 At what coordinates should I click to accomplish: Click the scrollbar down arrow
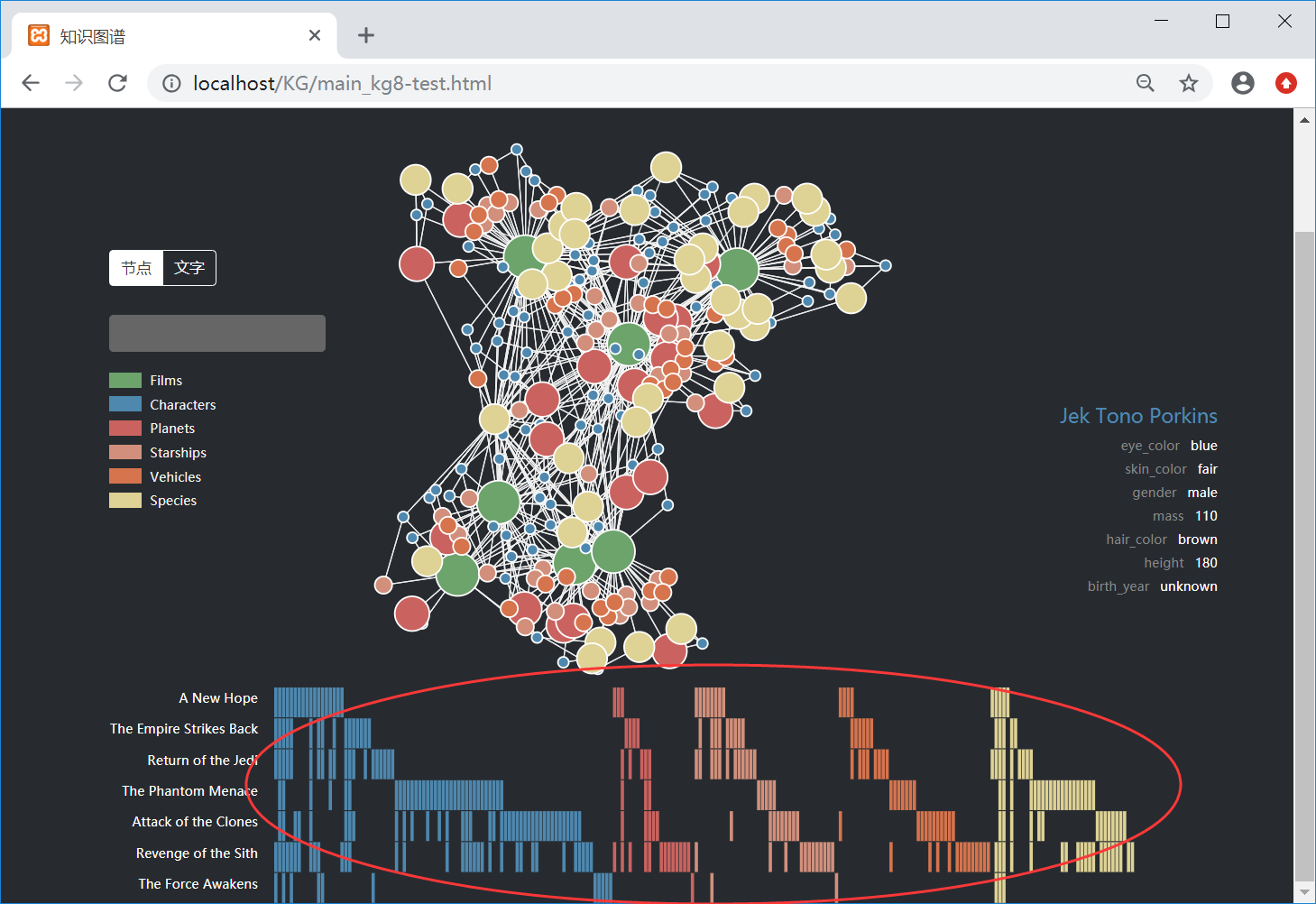pyautogui.click(x=1304, y=893)
